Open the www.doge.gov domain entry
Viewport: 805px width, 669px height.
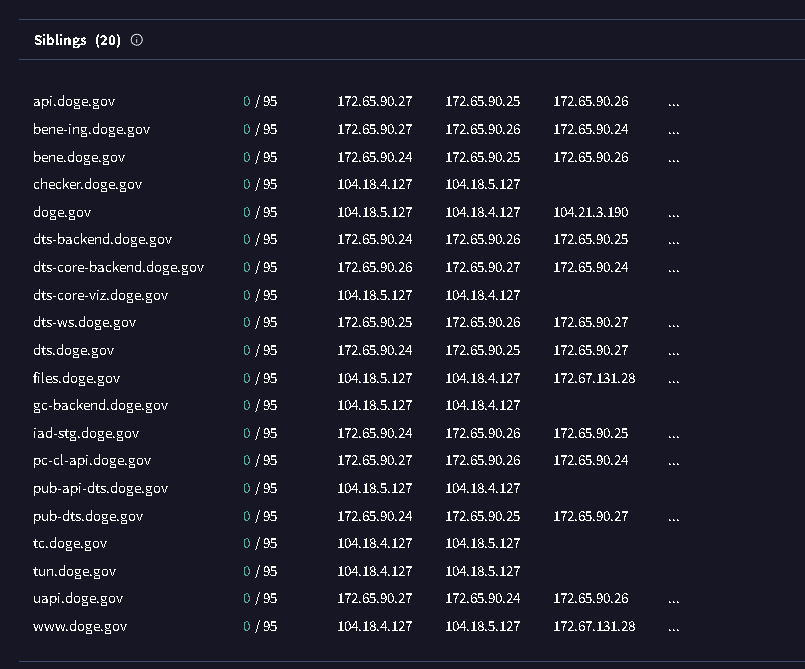pos(80,626)
